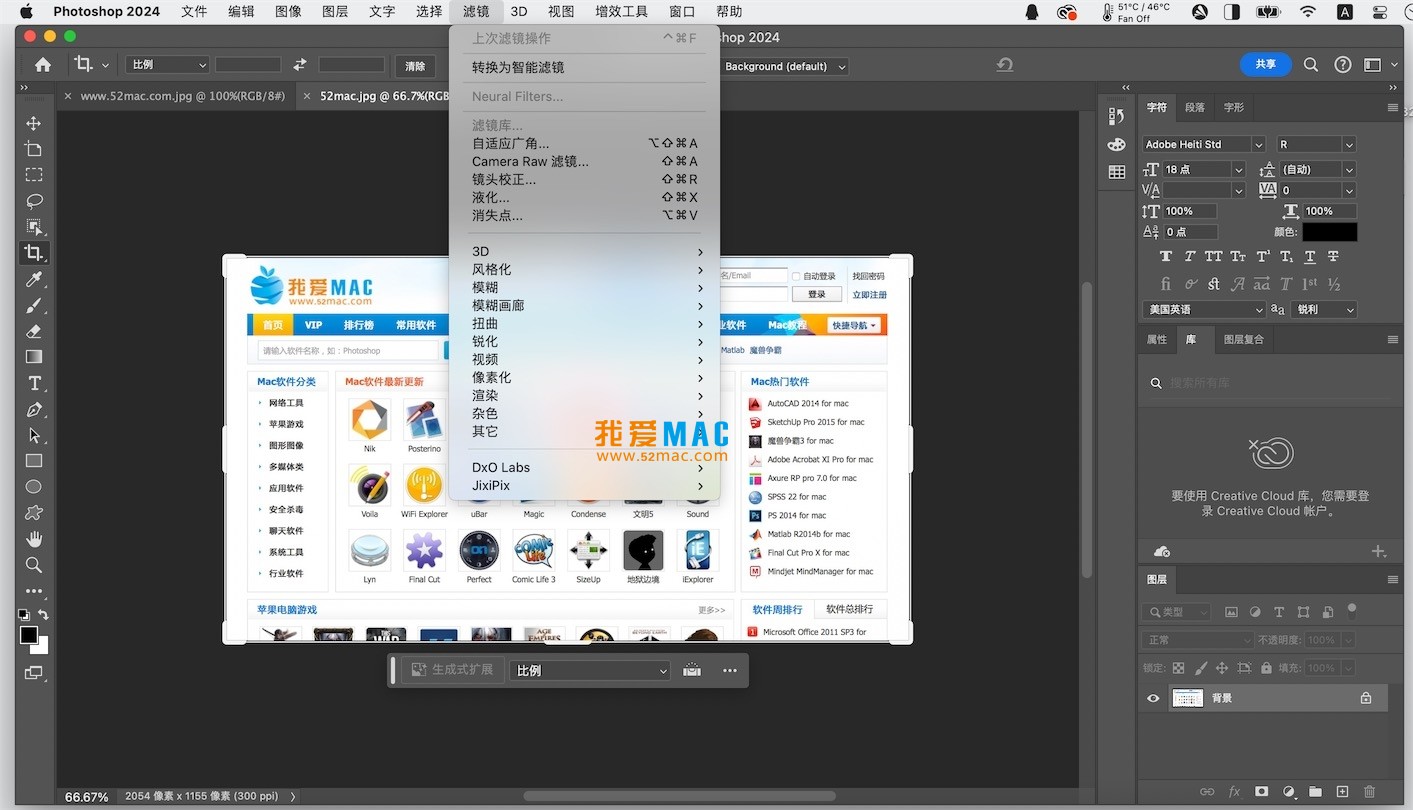Toggle underline formatting in the Character panel
The height and width of the screenshot is (810, 1413).
tap(1310, 256)
